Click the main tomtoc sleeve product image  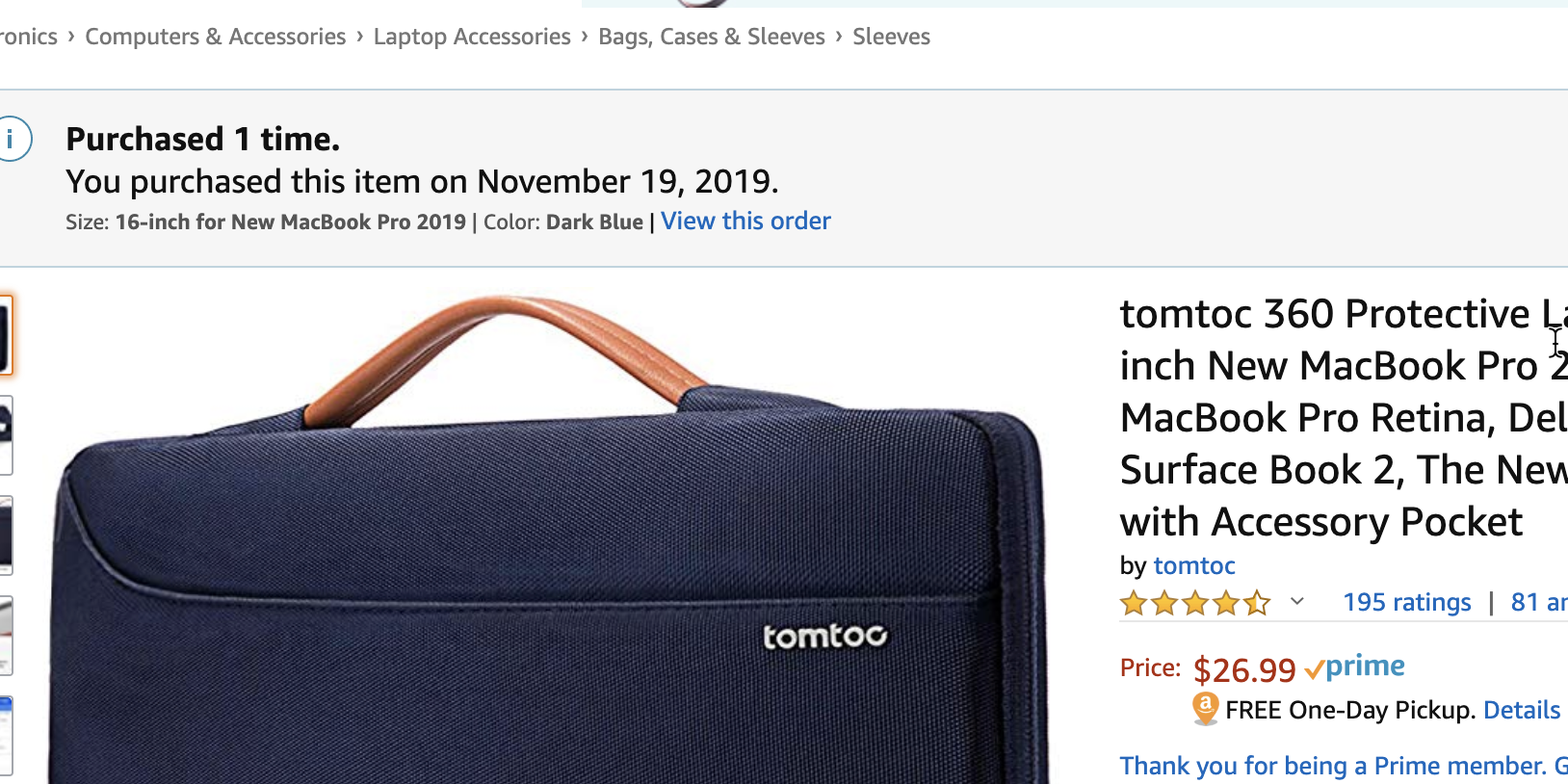pos(549,559)
